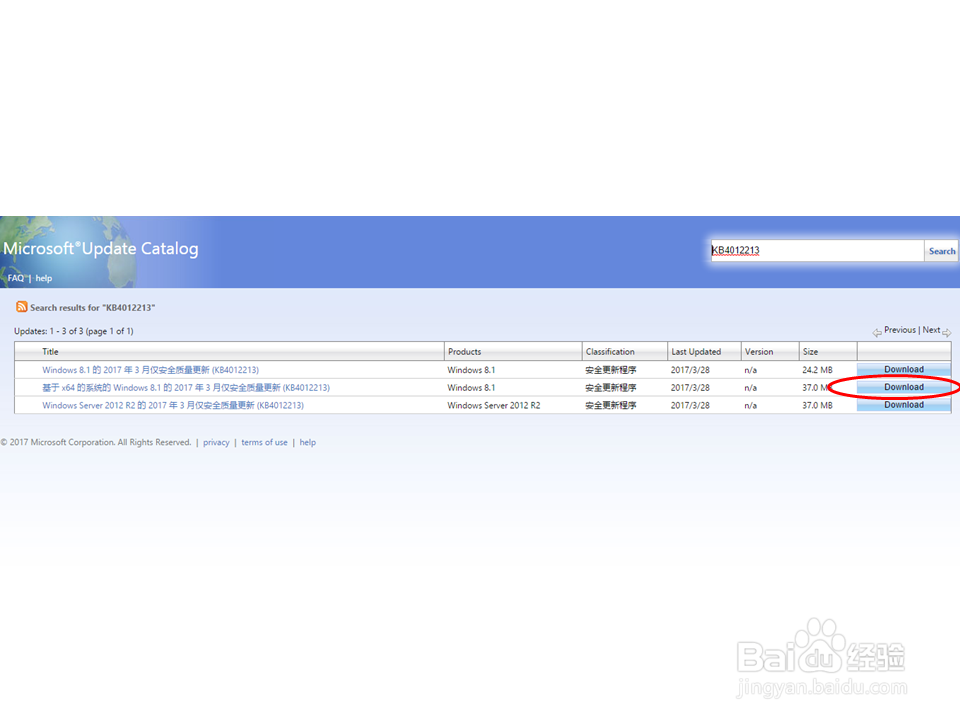960x720 pixels.
Task: Open the x64 Windows 8.1 update title link
Action: [186, 388]
